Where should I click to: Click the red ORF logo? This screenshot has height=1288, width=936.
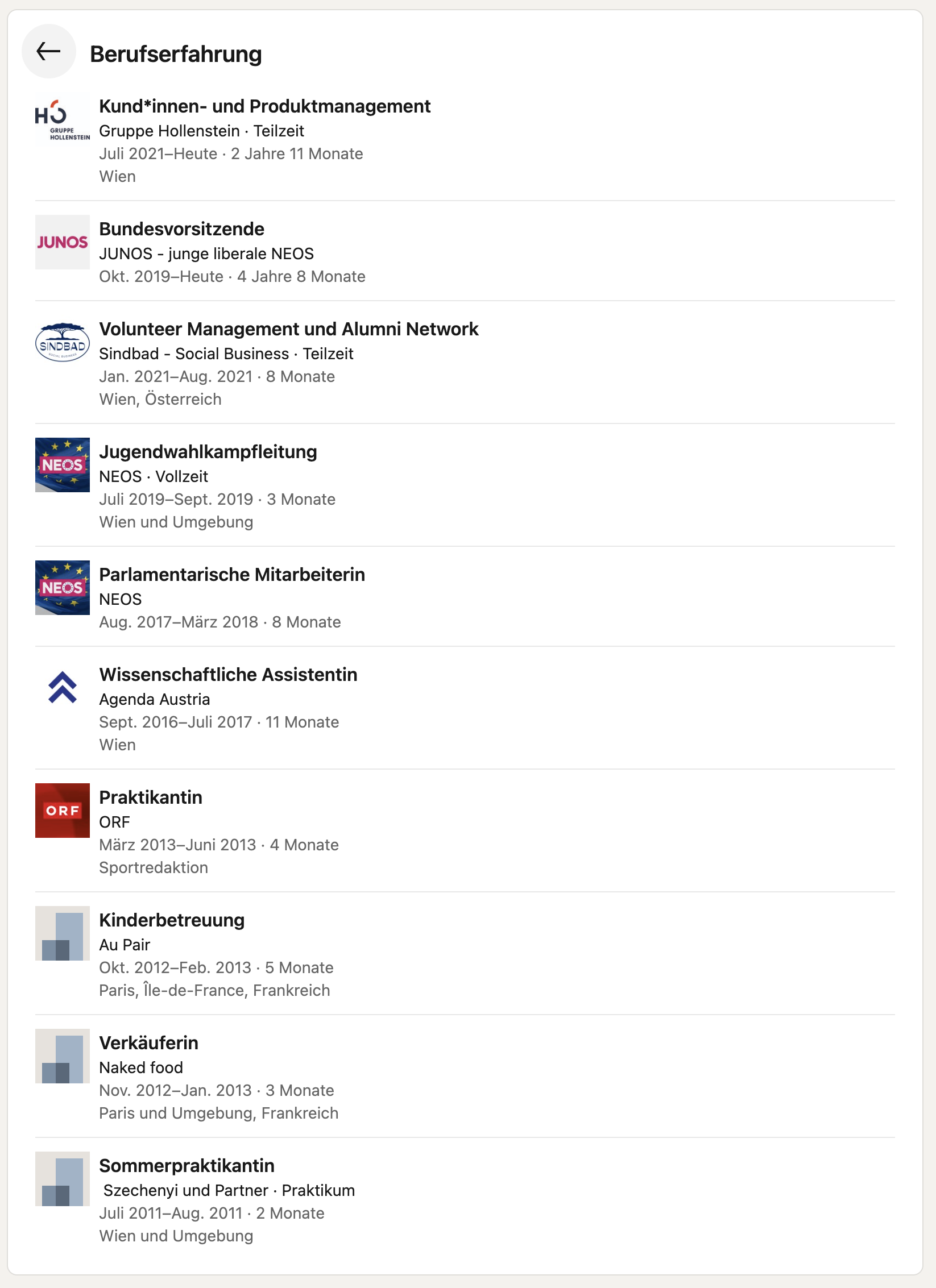click(x=63, y=811)
